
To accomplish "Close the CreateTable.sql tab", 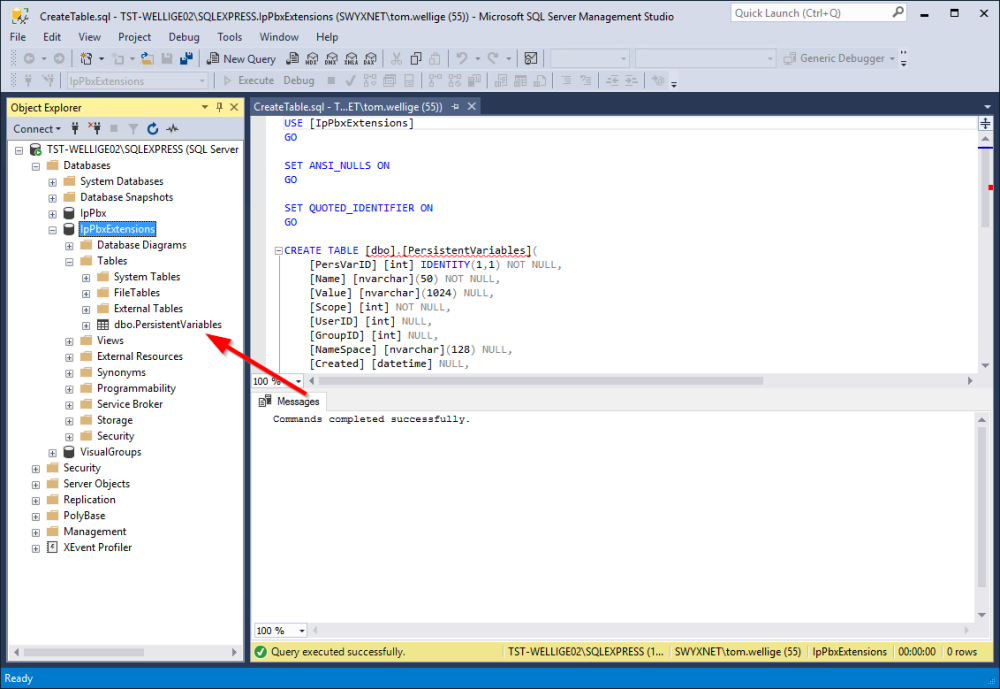I will pos(472,107).
